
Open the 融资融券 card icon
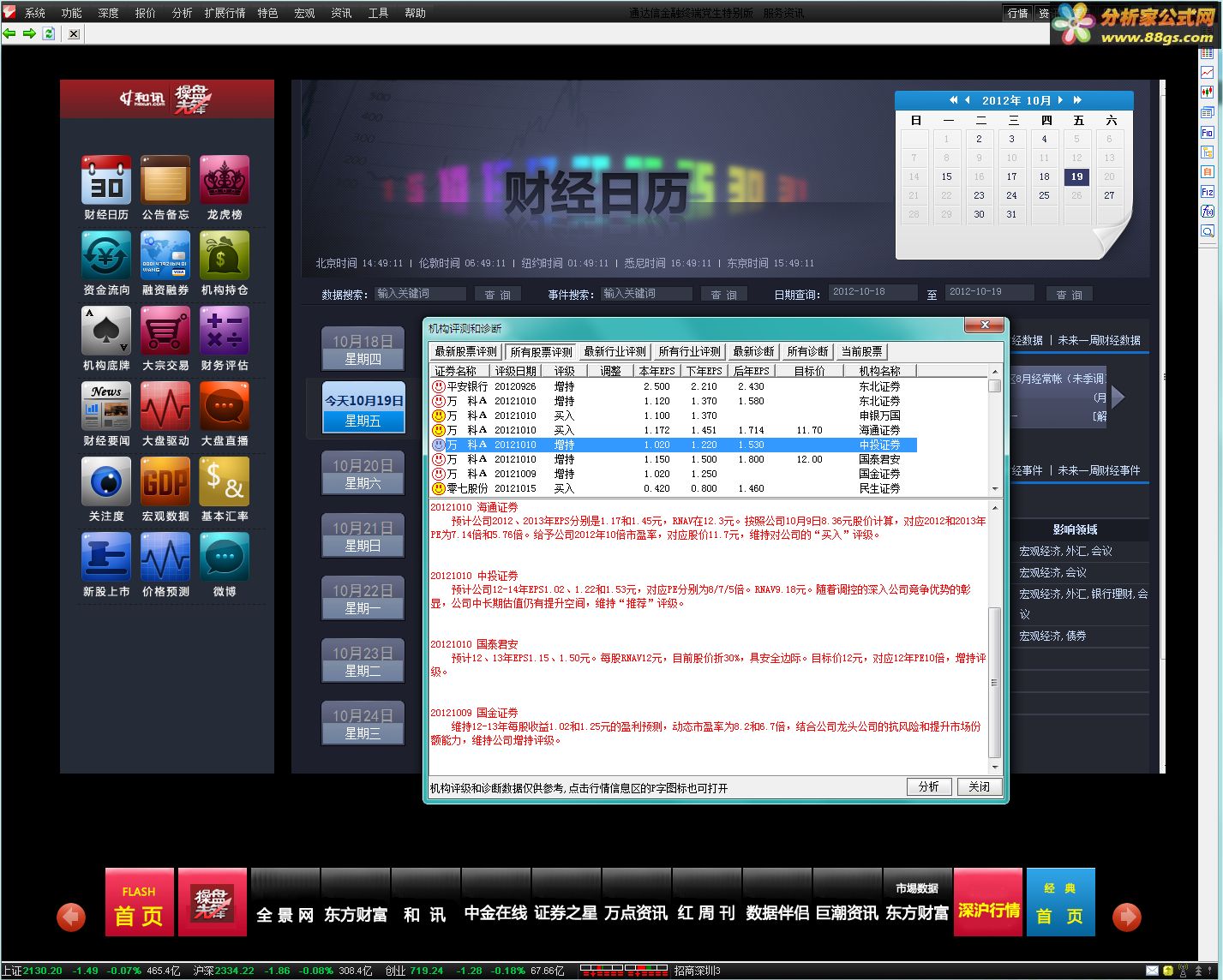click(x=165, y=255)
